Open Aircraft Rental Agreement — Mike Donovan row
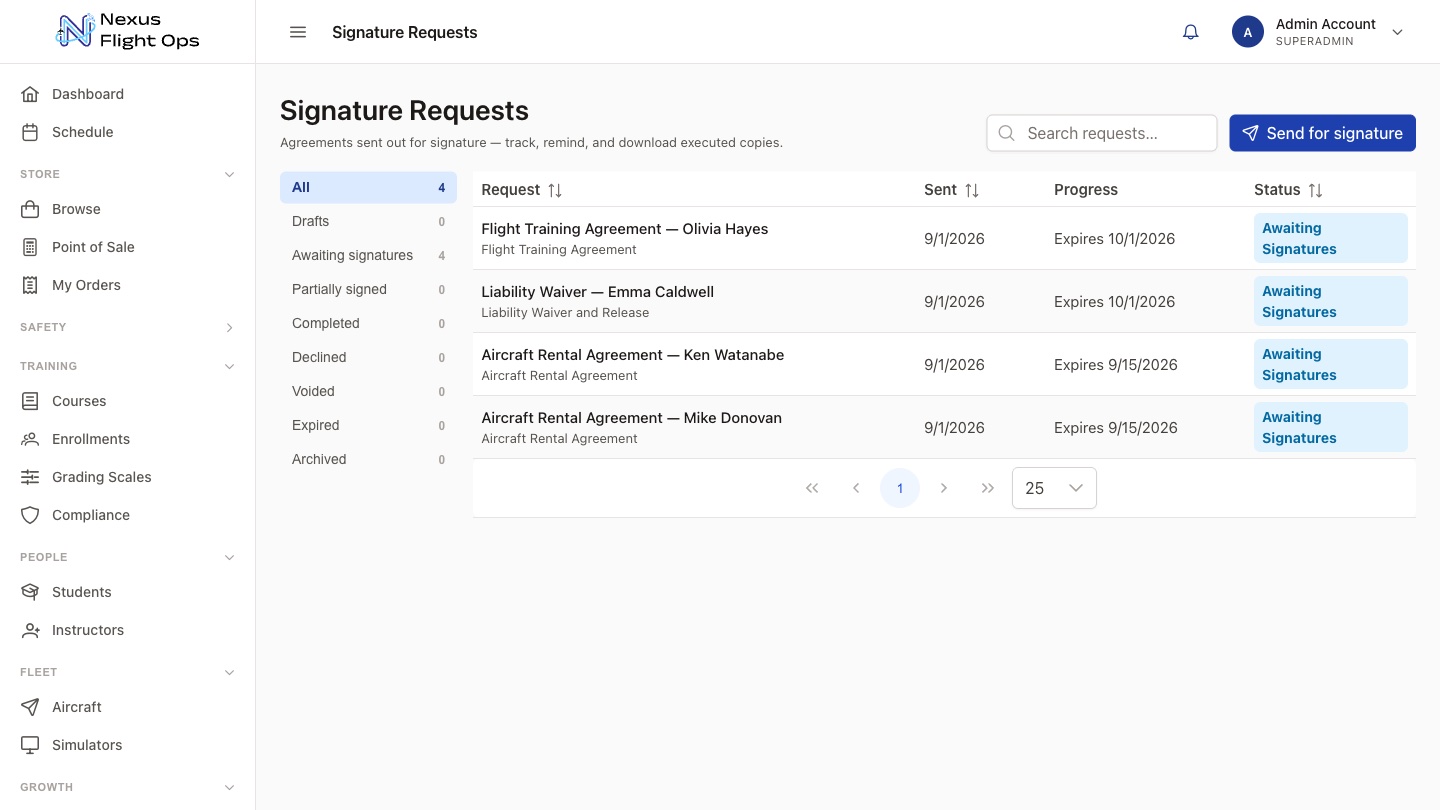Image resolution: width=1440 pixels, height=810 pixels. [944, 427]
